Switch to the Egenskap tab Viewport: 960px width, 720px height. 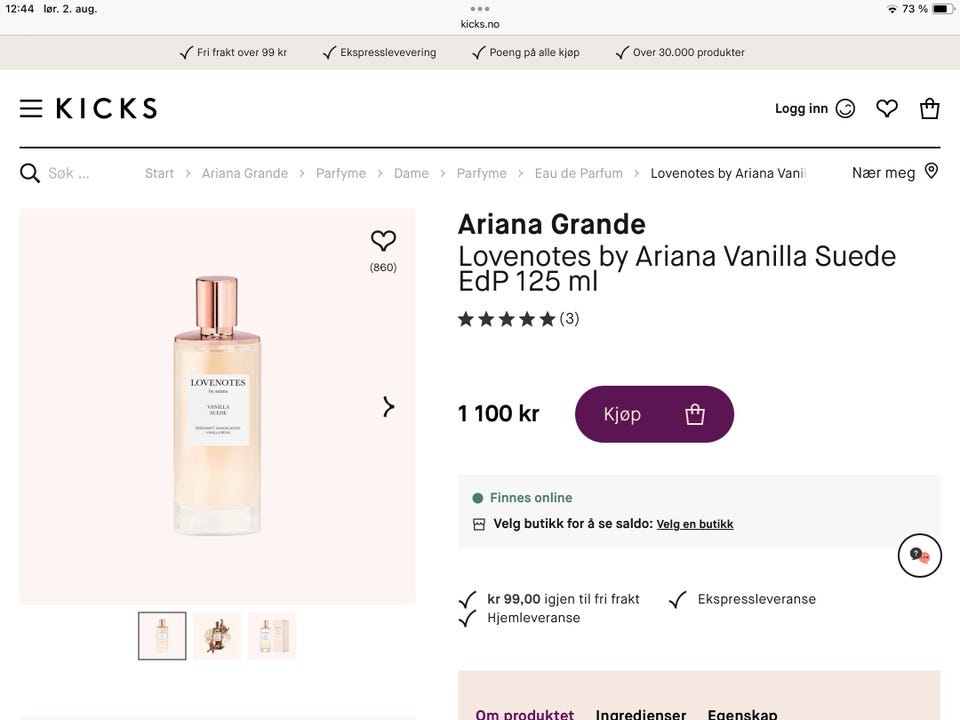742,714
